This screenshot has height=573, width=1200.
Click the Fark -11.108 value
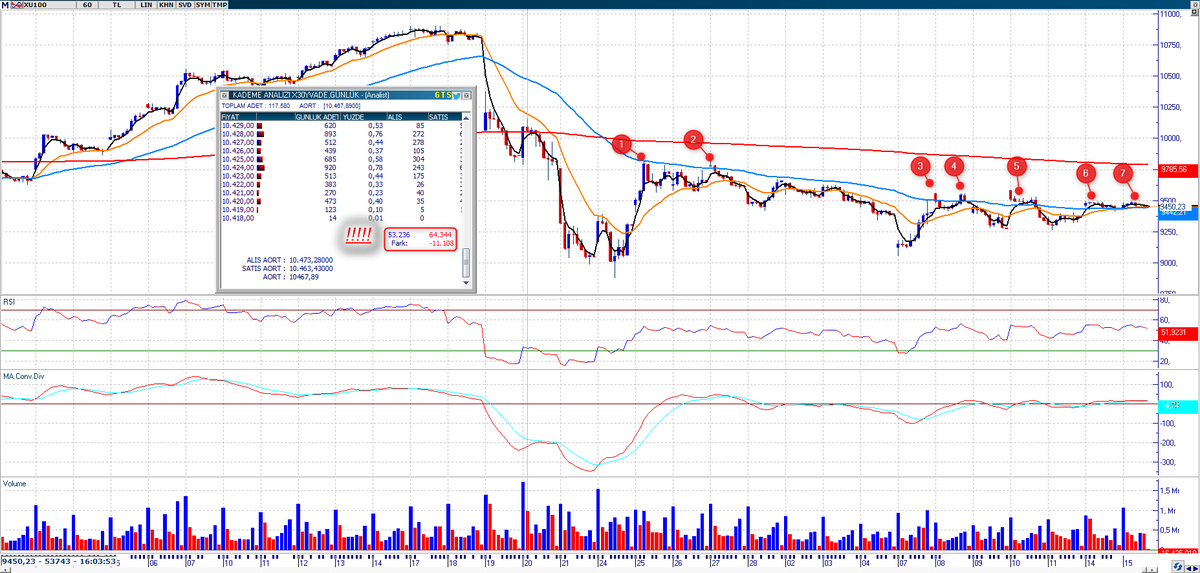click(x=442, y=244)
